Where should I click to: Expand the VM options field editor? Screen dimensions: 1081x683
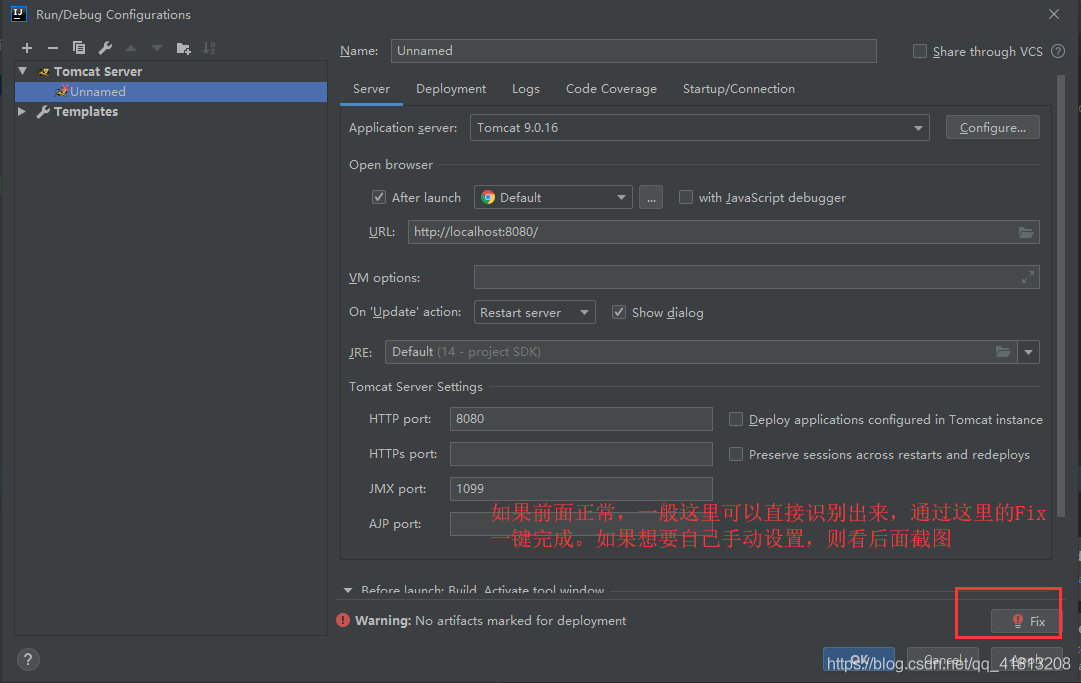pyautogui.click(x=1027, y=278)
